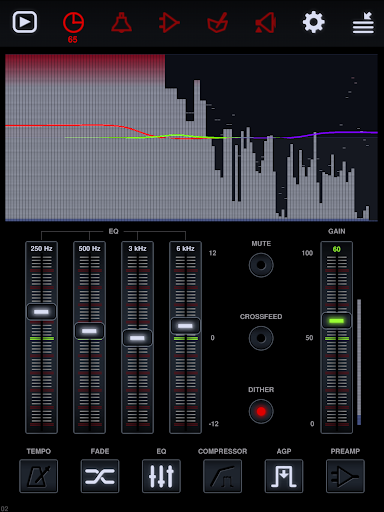Tap the red speaker output icon
Image resolution: width=384 pixels, height=512 pixels.
(266, 23)
